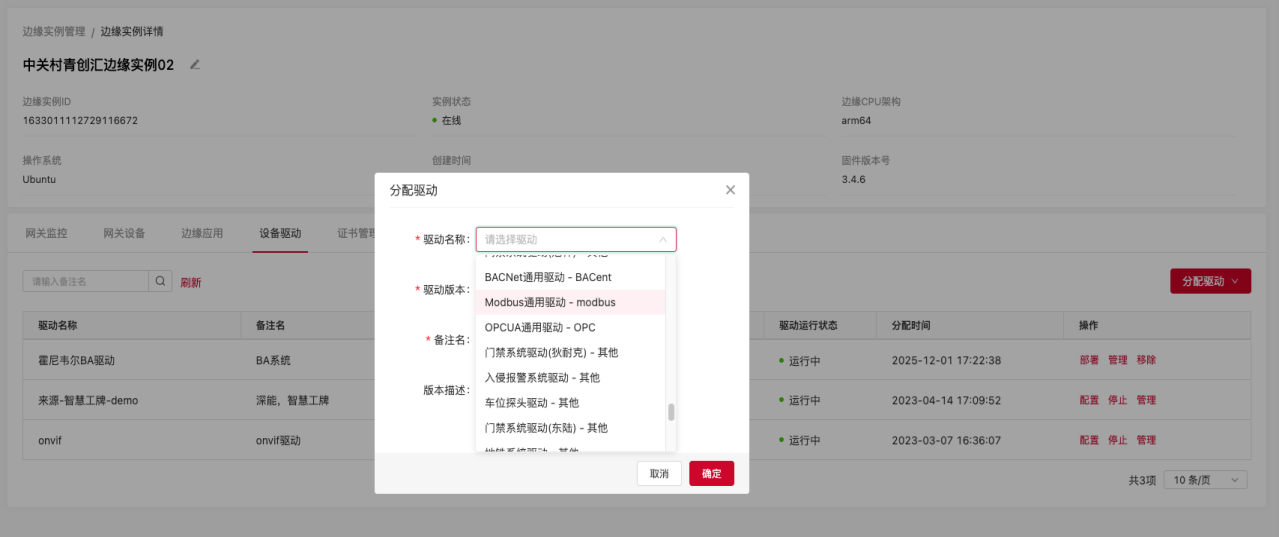Pick 车位探头驱动 - 其他 option
1279x537 pixels.
coord(570,402)
